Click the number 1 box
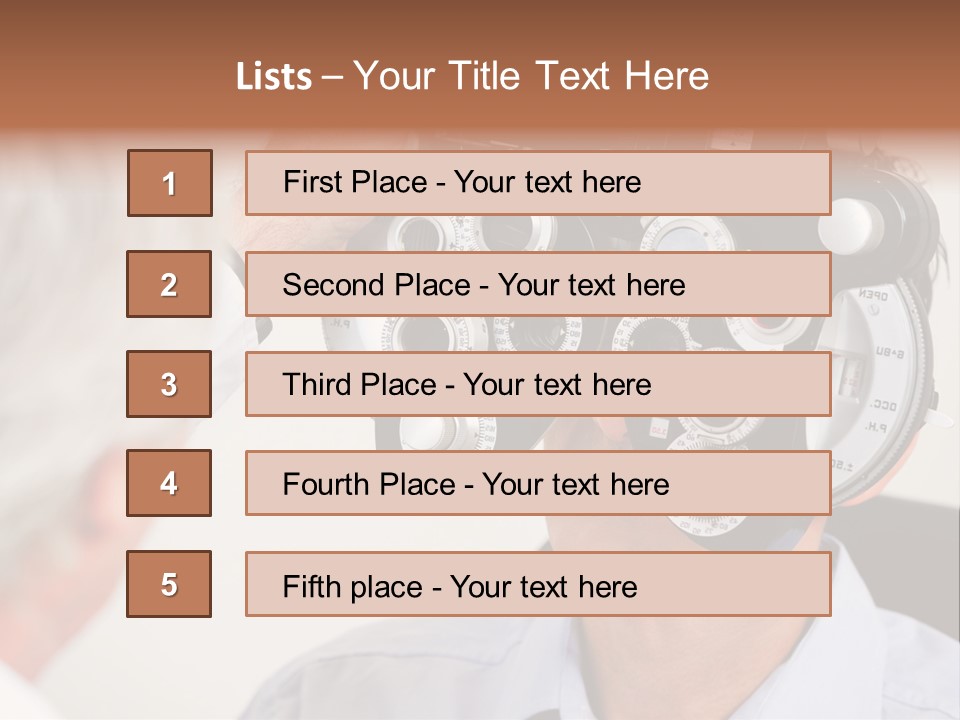The height and width of the screenshot is (720, 960). (x=170, y=183)
